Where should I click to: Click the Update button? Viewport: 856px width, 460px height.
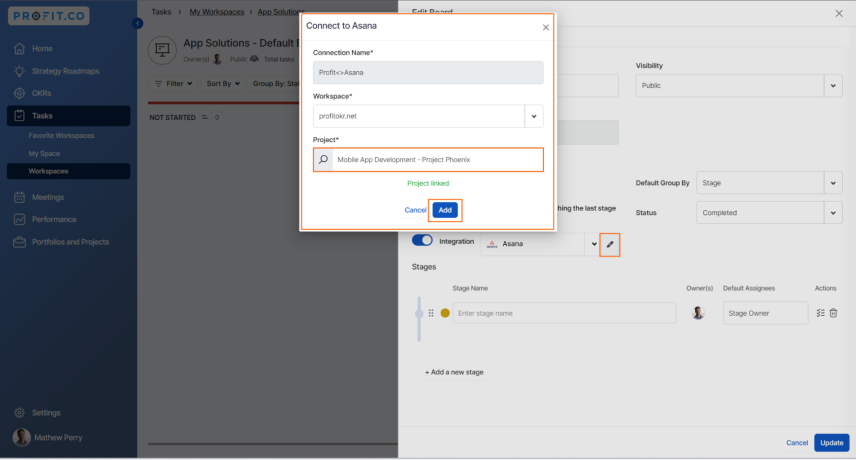831,443
